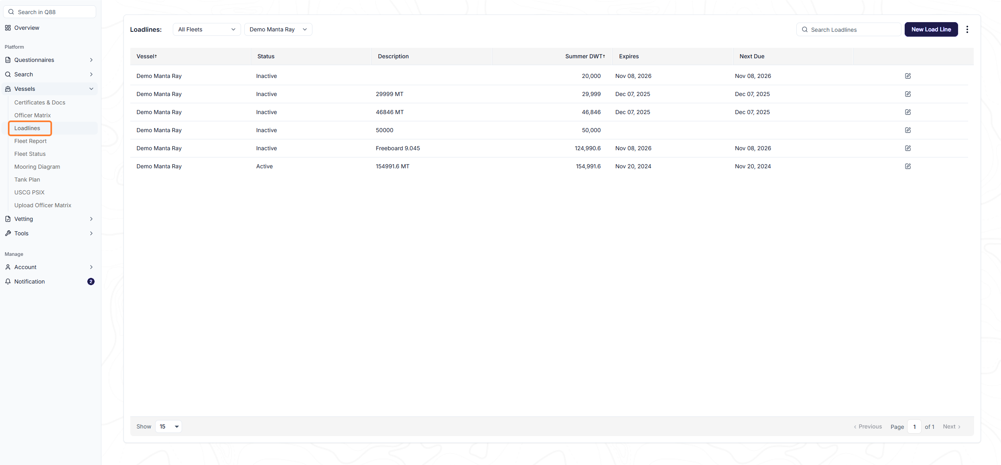Click the Next page button
The height and width of the screenshot is (465, 1001).
click(x=951, y=427)
